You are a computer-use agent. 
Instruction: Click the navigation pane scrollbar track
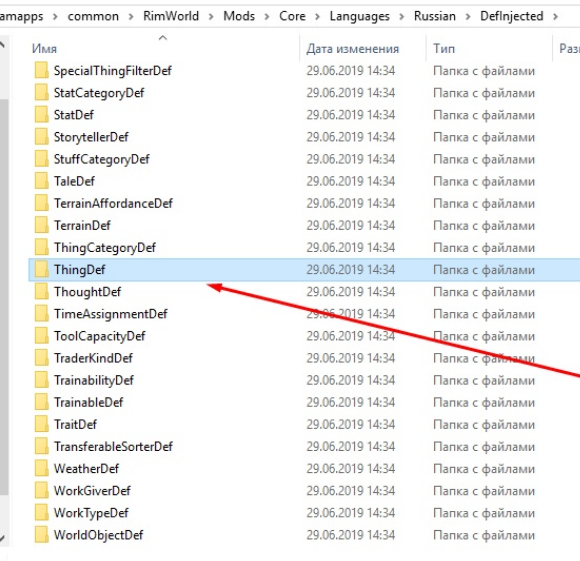[4, 296]
